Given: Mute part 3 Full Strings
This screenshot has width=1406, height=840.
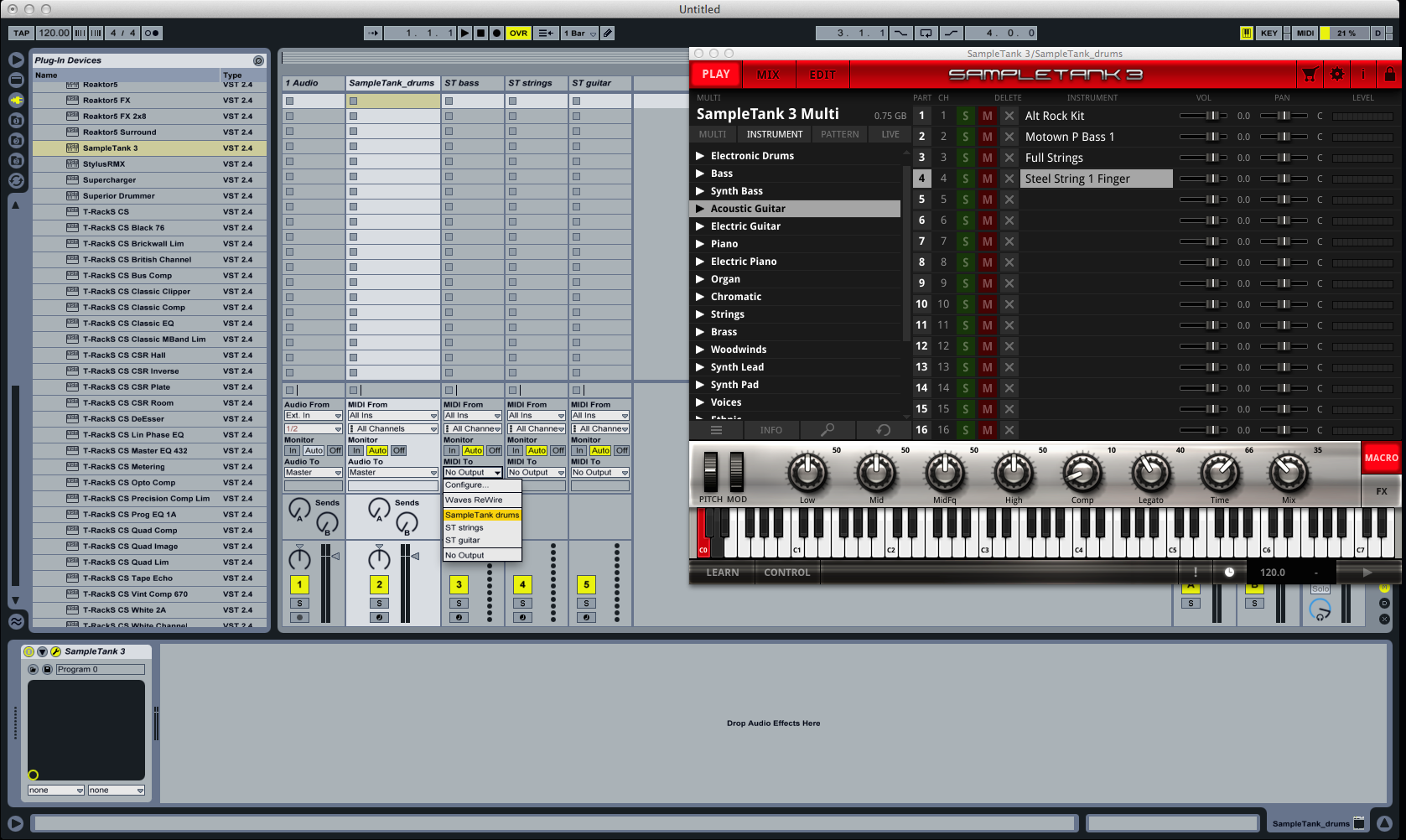Looking at the screenshot, I should click(x=987, y=157).
